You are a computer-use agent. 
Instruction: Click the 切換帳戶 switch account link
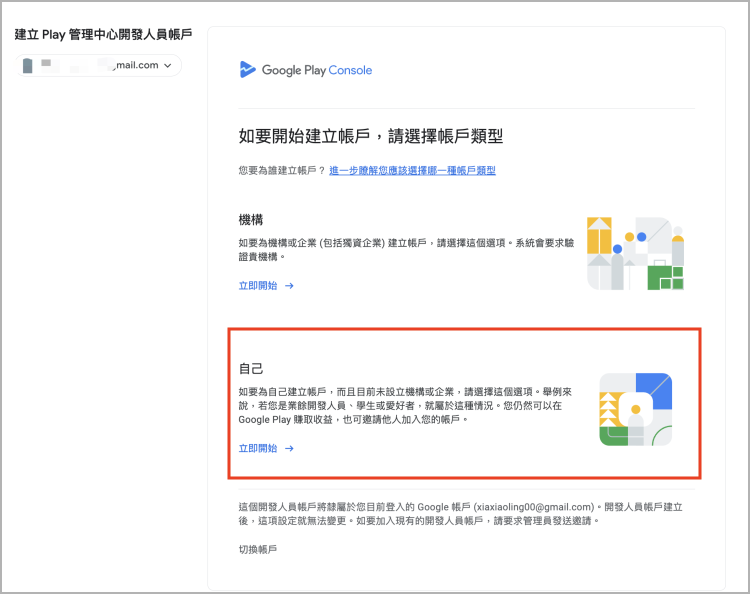click(258, 549)
